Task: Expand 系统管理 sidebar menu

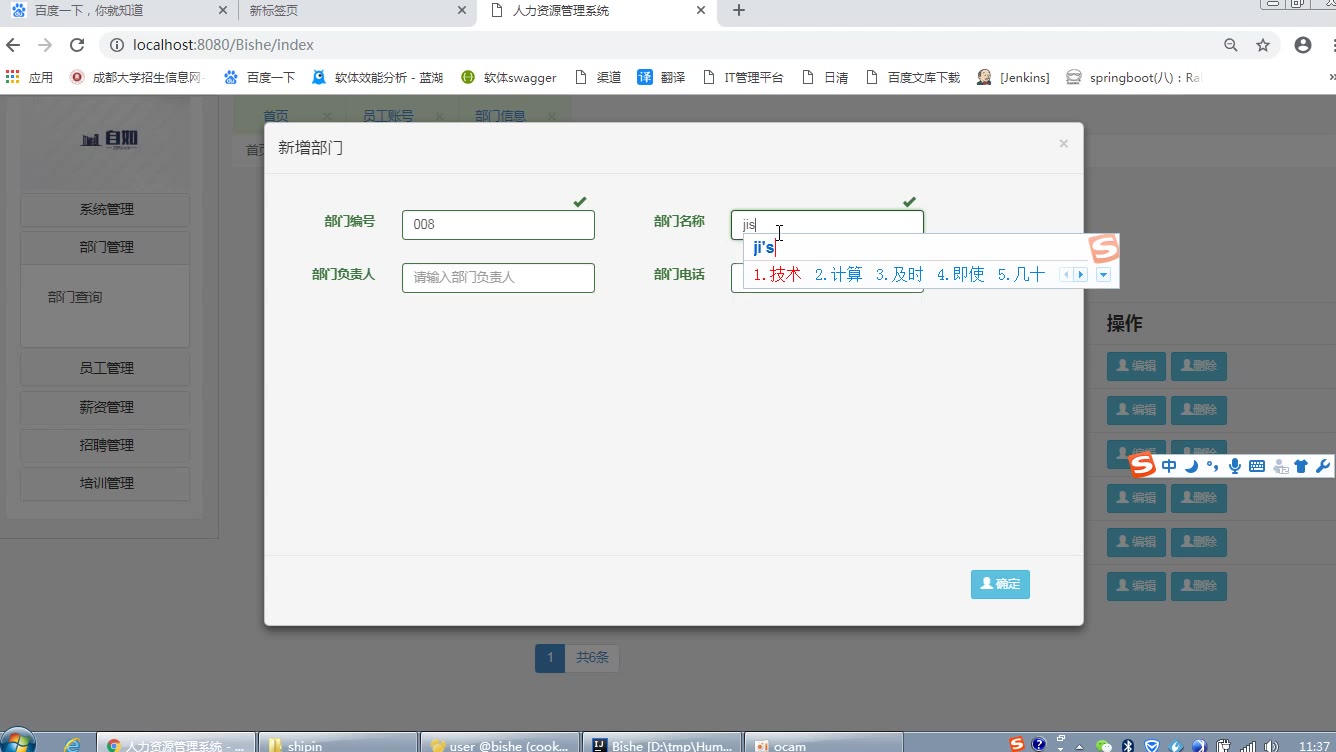Action: point(105,210)
